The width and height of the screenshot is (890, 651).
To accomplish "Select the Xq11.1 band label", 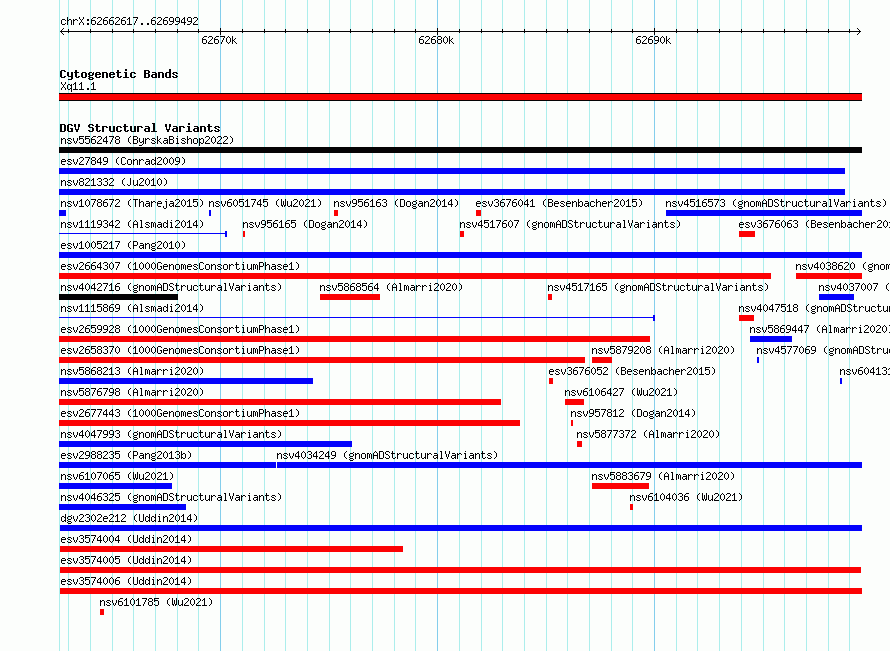I will point(78,86).
